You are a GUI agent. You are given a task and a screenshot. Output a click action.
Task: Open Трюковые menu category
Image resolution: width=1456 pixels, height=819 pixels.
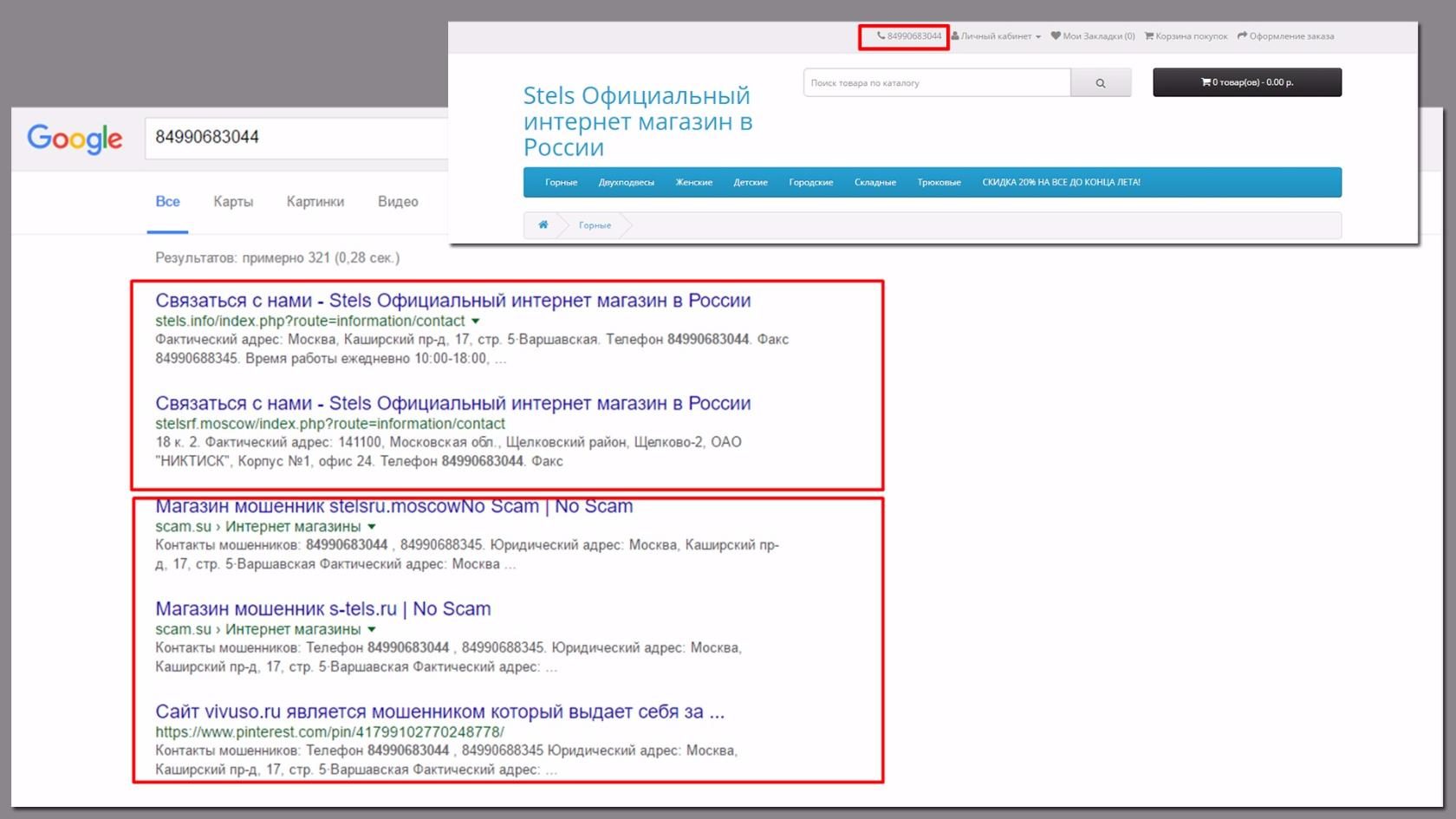939,183
